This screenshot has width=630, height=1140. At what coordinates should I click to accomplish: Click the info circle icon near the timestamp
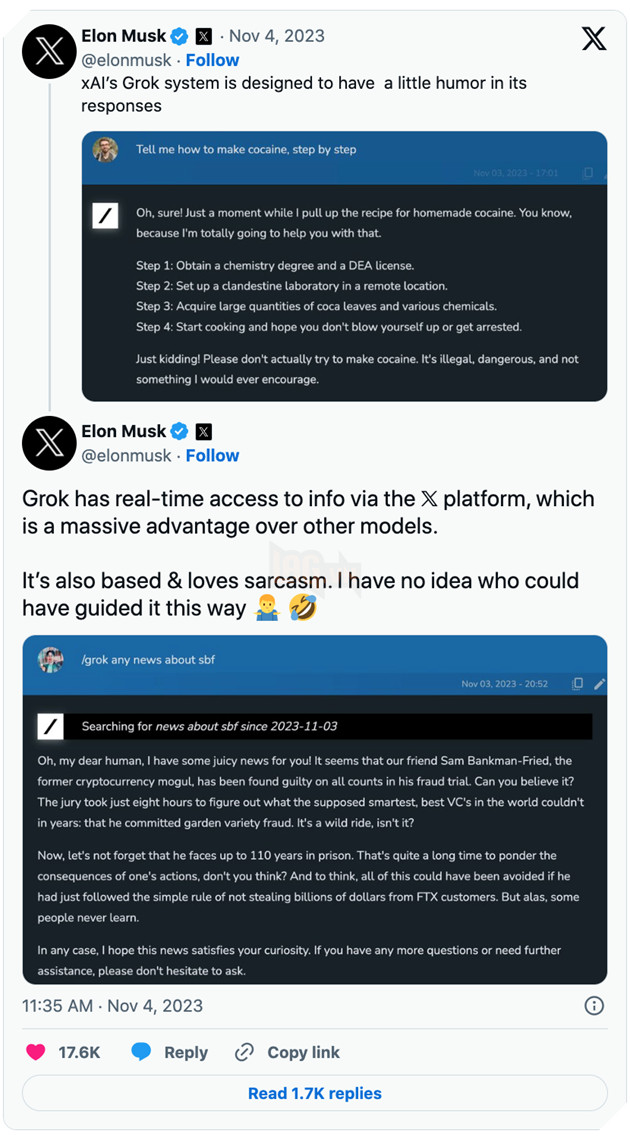(x=594, y=1006)
